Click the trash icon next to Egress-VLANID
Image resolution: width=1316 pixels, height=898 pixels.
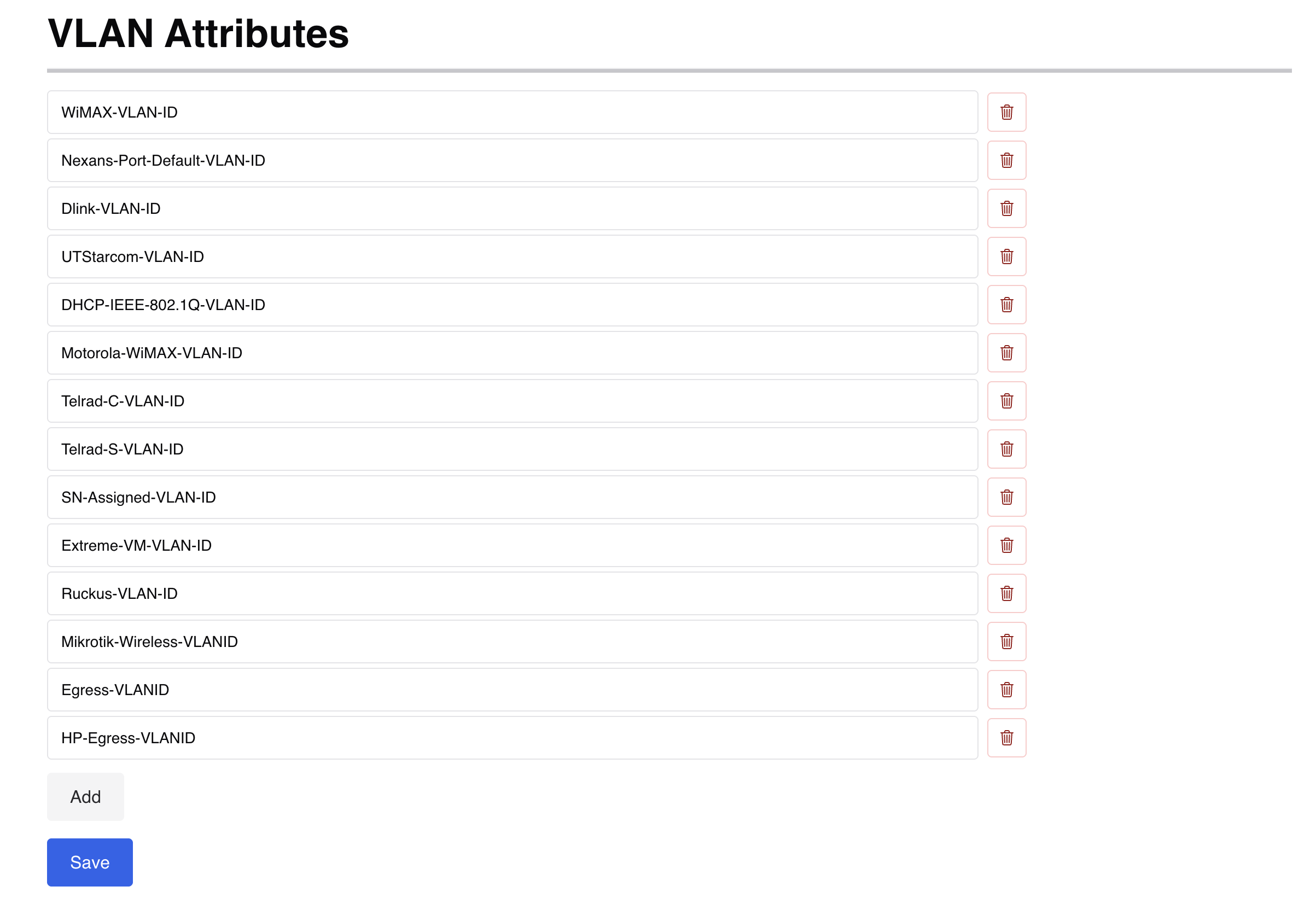click(1006, 690)
